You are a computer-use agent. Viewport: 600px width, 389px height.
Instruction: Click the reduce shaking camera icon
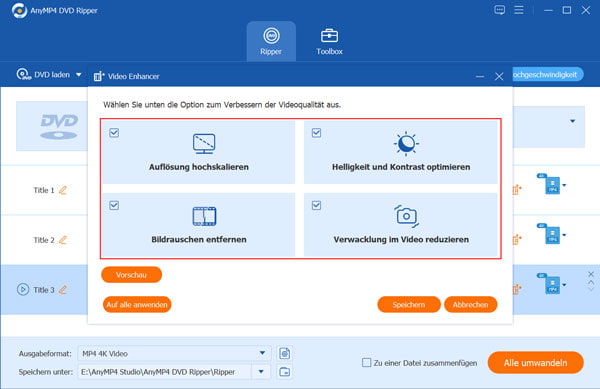click(406, 216)
